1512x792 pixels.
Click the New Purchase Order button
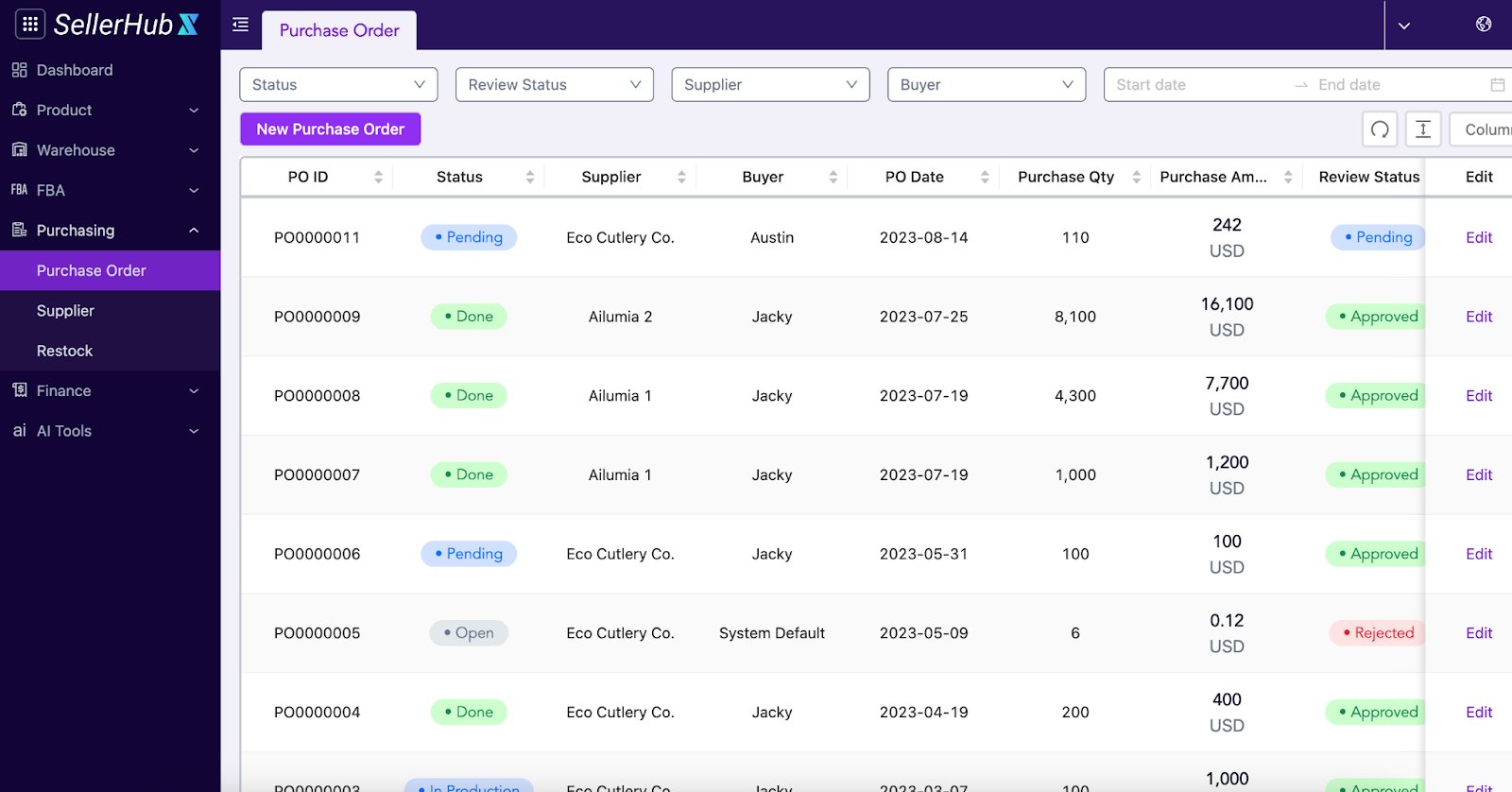(x=330, y=129)
